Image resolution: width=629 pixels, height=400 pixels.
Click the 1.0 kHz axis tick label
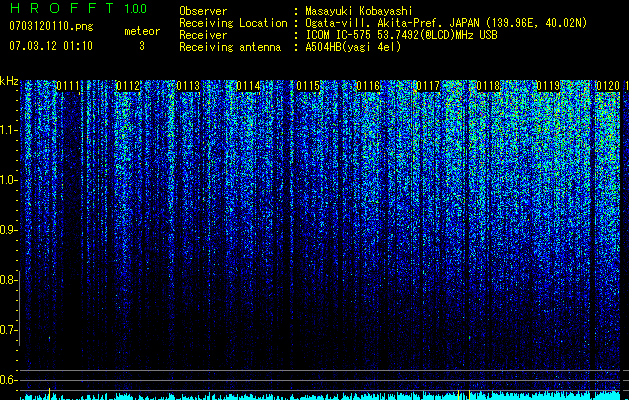(x=8, y=180)
